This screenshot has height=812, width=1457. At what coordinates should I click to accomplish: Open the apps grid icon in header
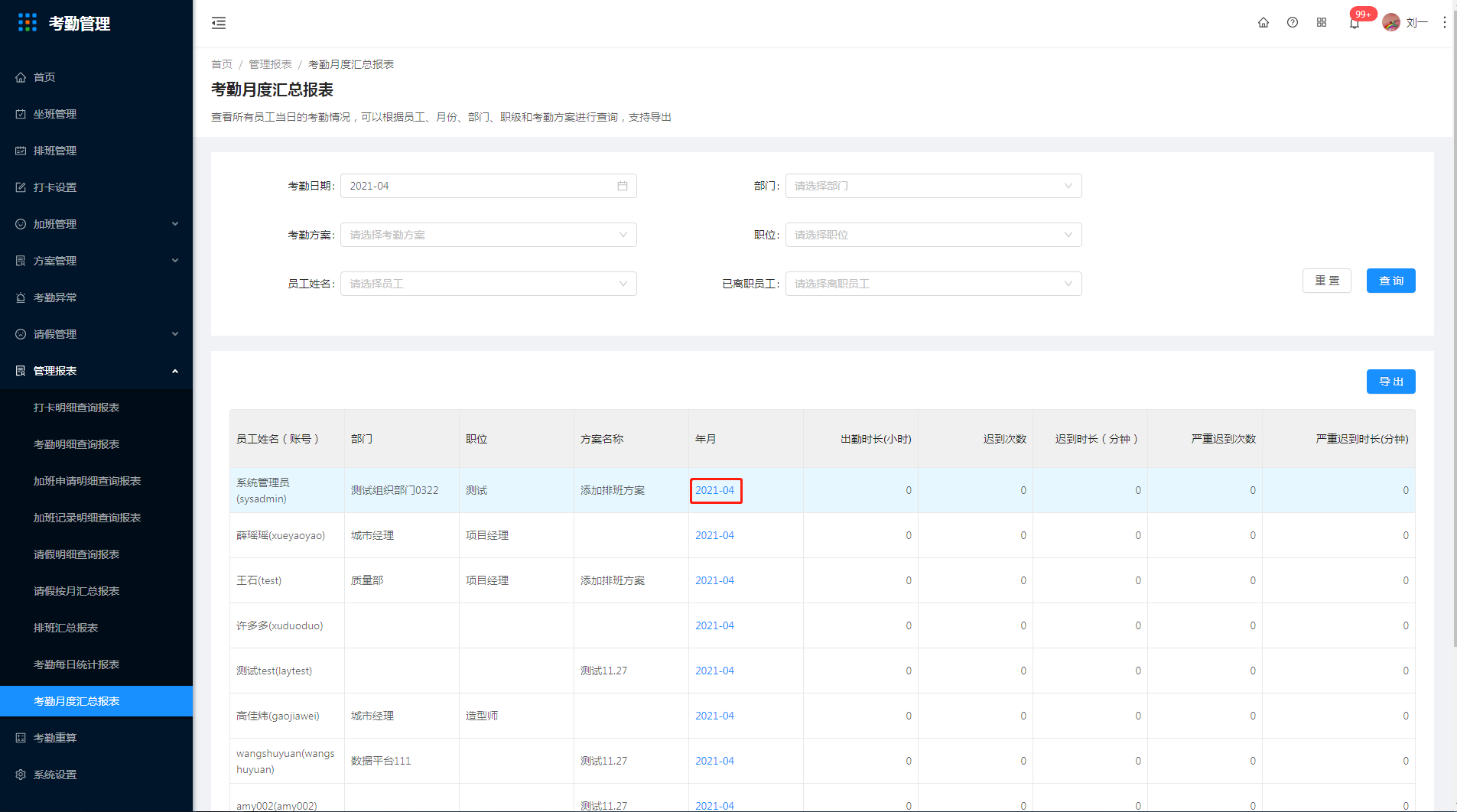1322,23
